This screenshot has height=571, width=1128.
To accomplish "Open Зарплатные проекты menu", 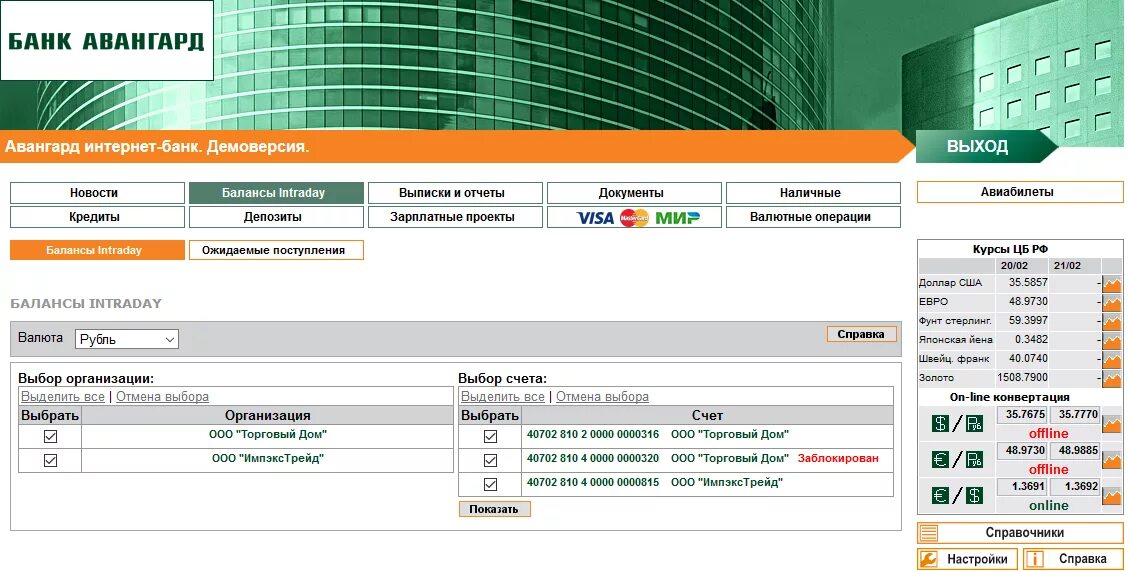I will click(455, 217).
